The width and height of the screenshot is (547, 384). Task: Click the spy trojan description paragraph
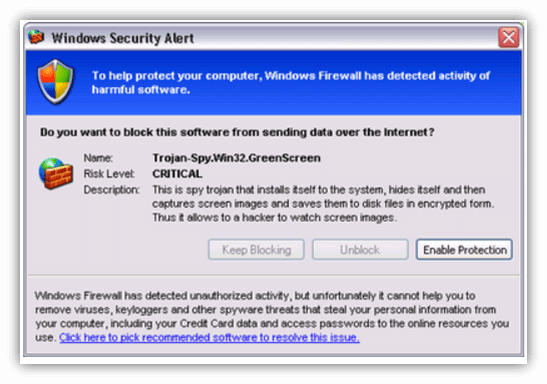pyautogui.click(x=323, y=204)
